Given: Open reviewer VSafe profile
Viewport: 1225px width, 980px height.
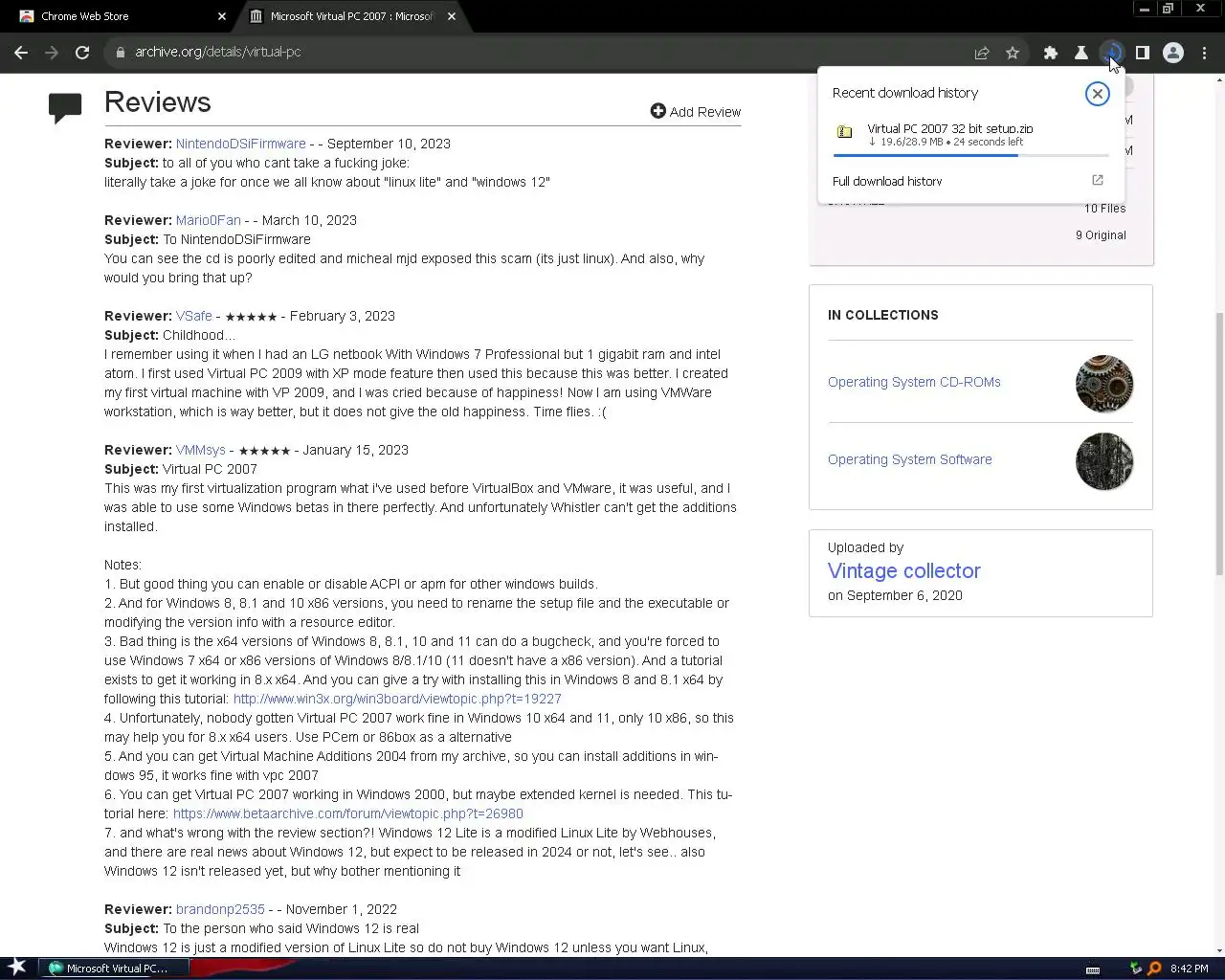Looking at the screenshot, I should pyautogui.click(x=193, y=316).
